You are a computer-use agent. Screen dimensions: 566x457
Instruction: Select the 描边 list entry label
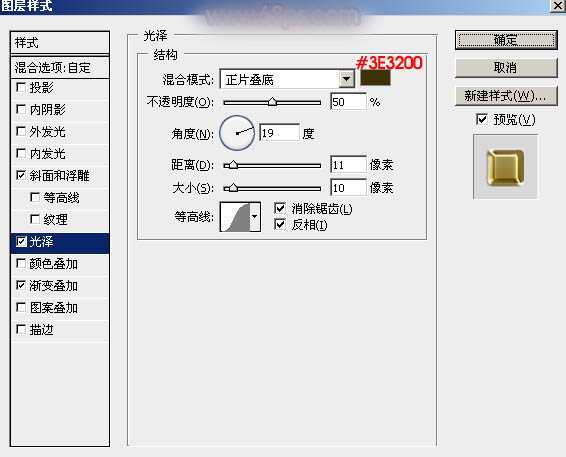click(x=42, y=330)
